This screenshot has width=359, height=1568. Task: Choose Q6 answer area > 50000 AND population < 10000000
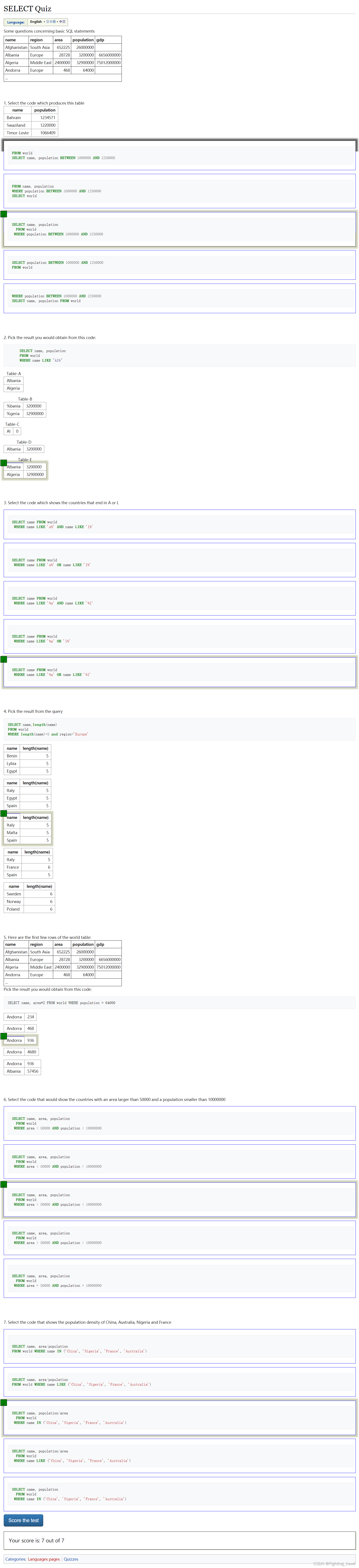click(x=180, y=1199)
